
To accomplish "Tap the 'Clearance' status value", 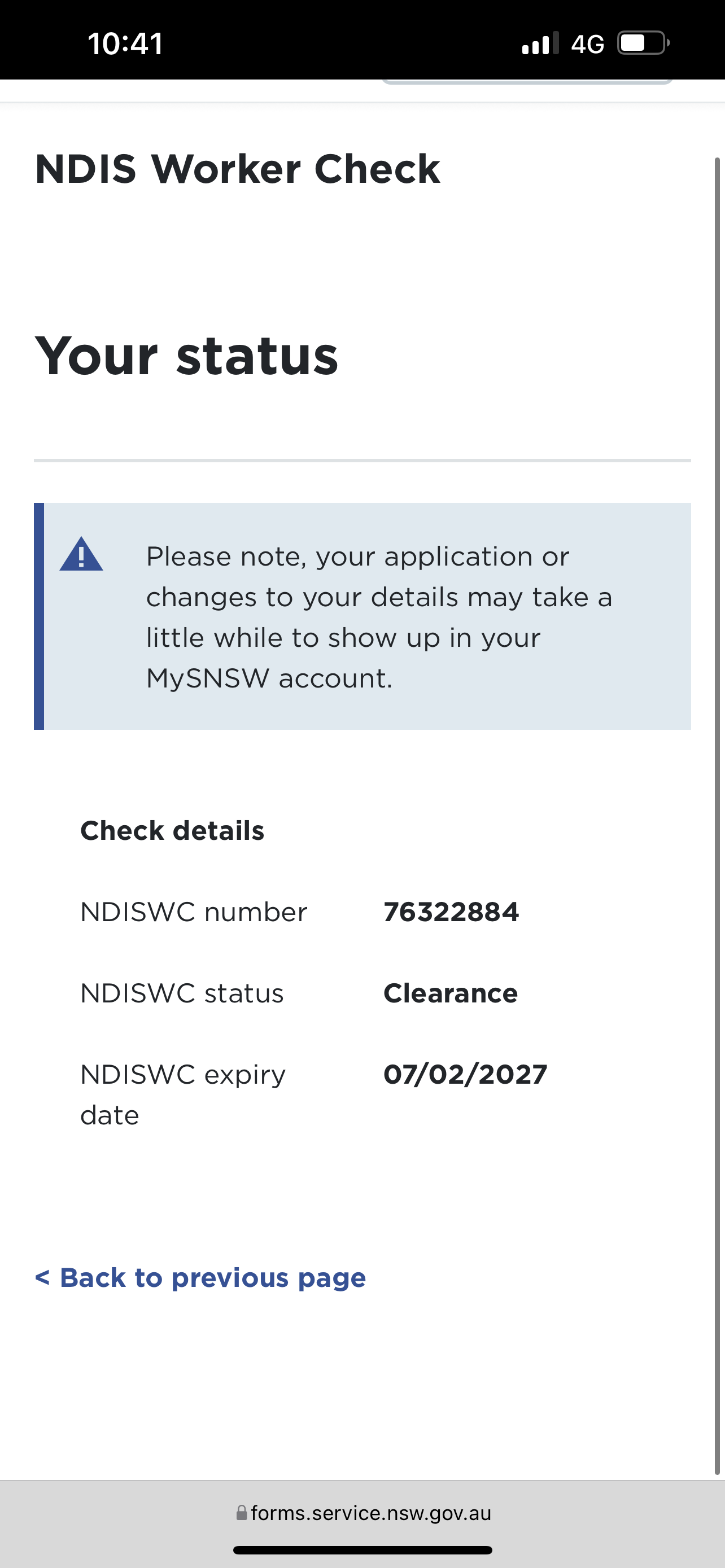I will point(451,993).
